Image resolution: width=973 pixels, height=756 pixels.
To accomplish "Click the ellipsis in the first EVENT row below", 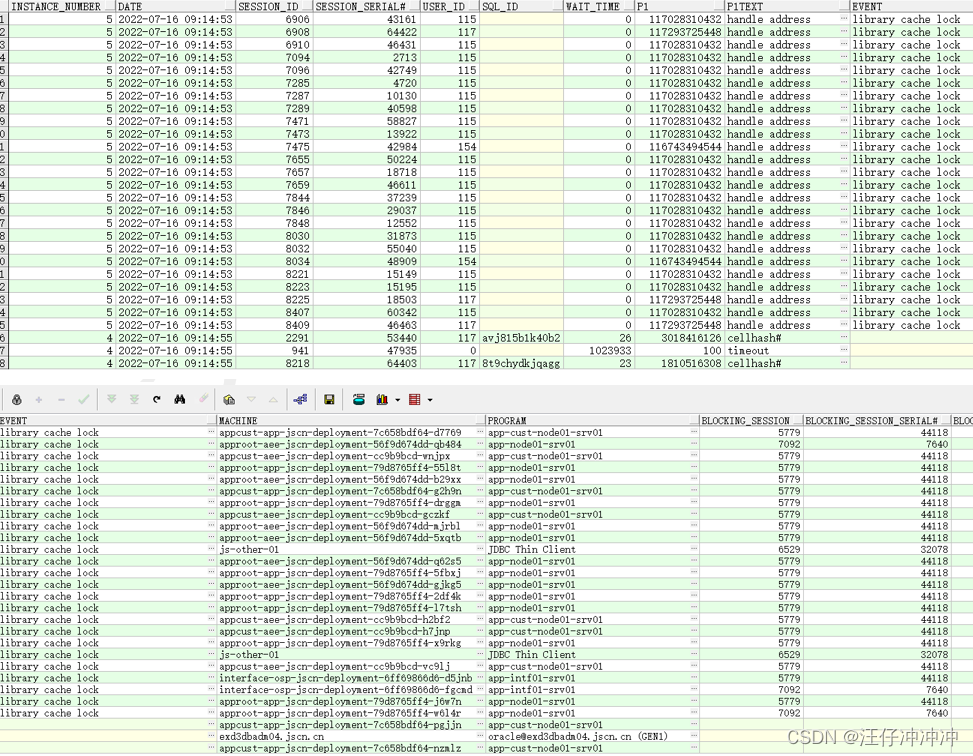I will tap(210, 433).
